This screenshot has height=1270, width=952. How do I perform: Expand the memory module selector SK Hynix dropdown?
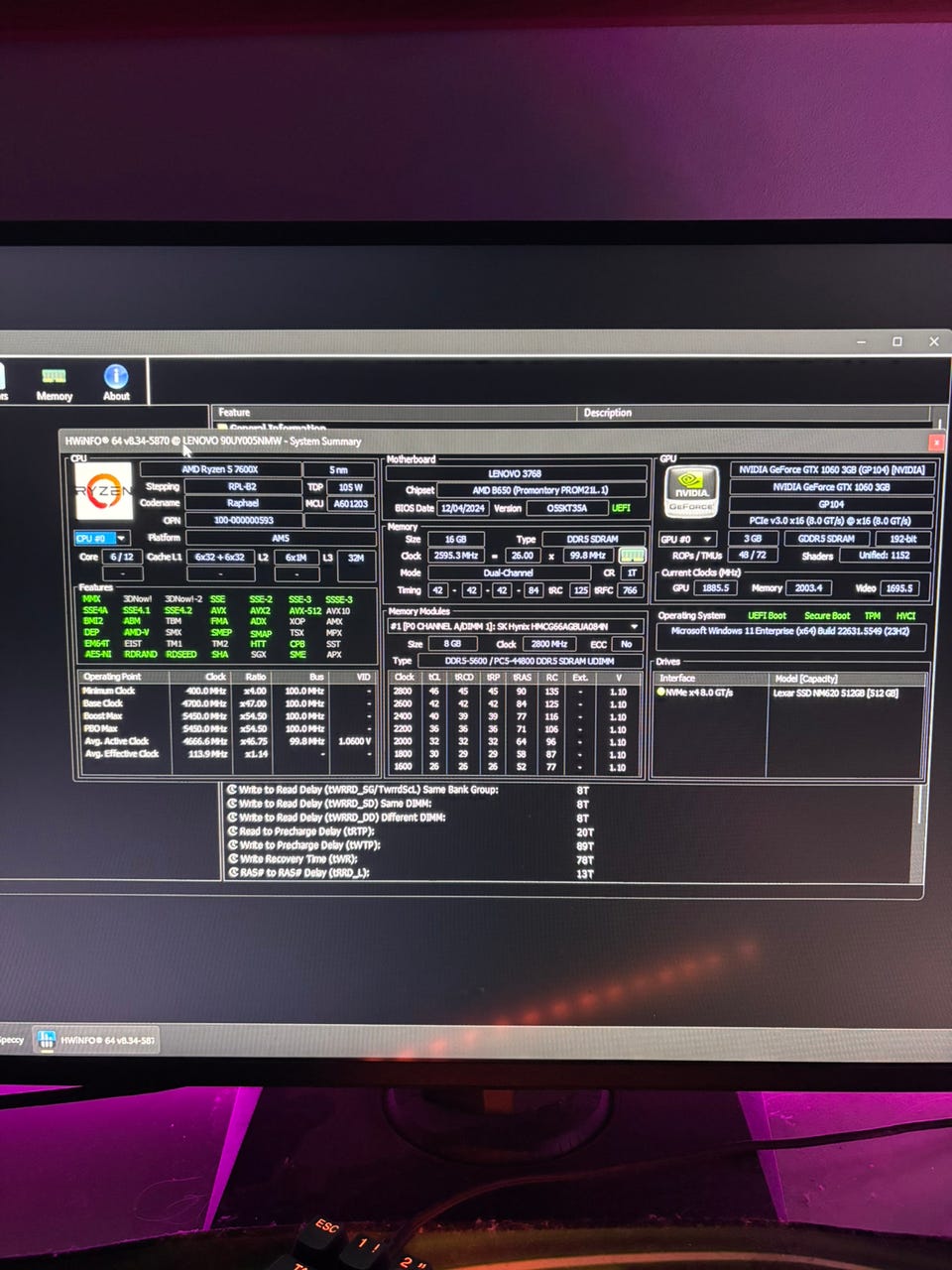tap(515, 626)
